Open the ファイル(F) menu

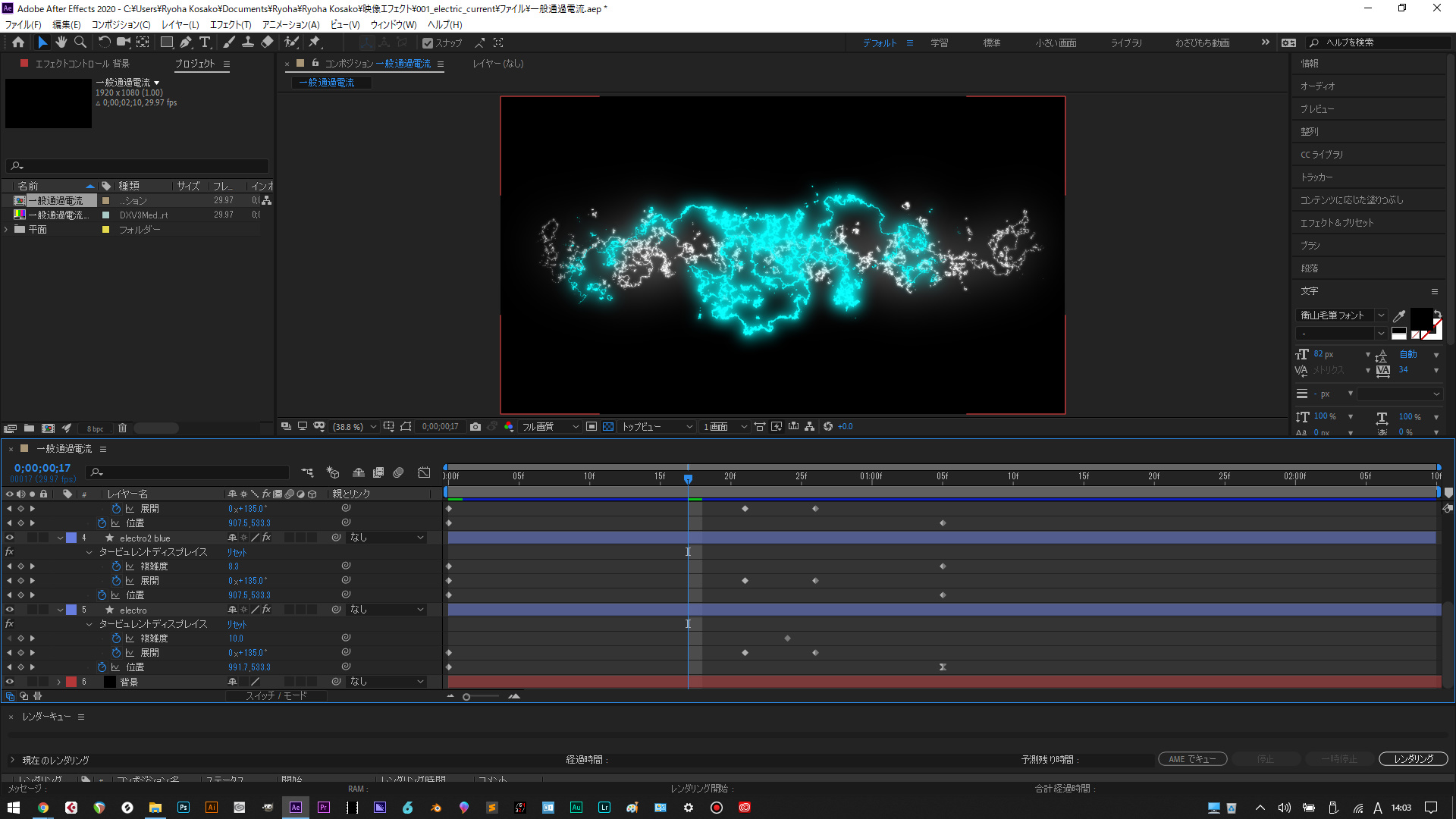point(24,25)
